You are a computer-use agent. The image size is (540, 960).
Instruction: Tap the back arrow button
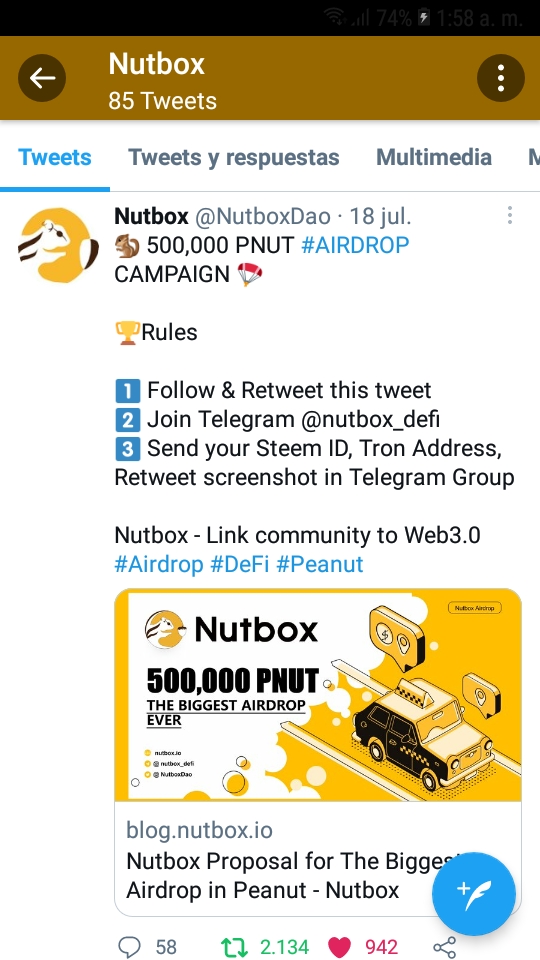click(42, 78)
